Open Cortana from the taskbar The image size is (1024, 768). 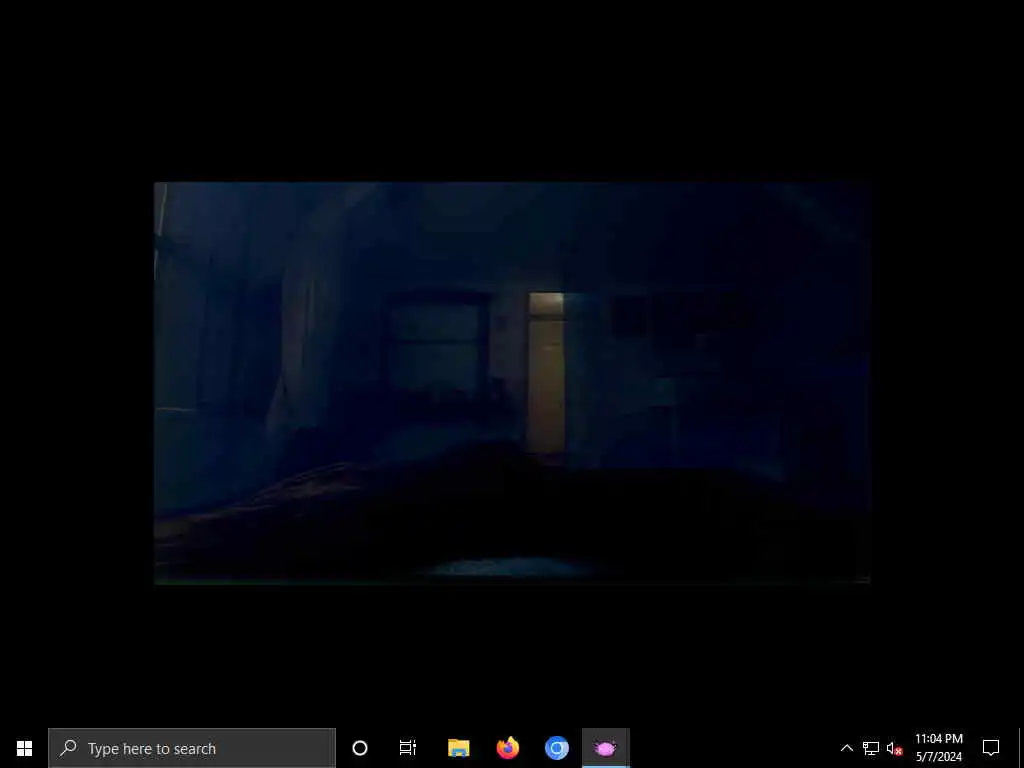(x=360, y=748)
